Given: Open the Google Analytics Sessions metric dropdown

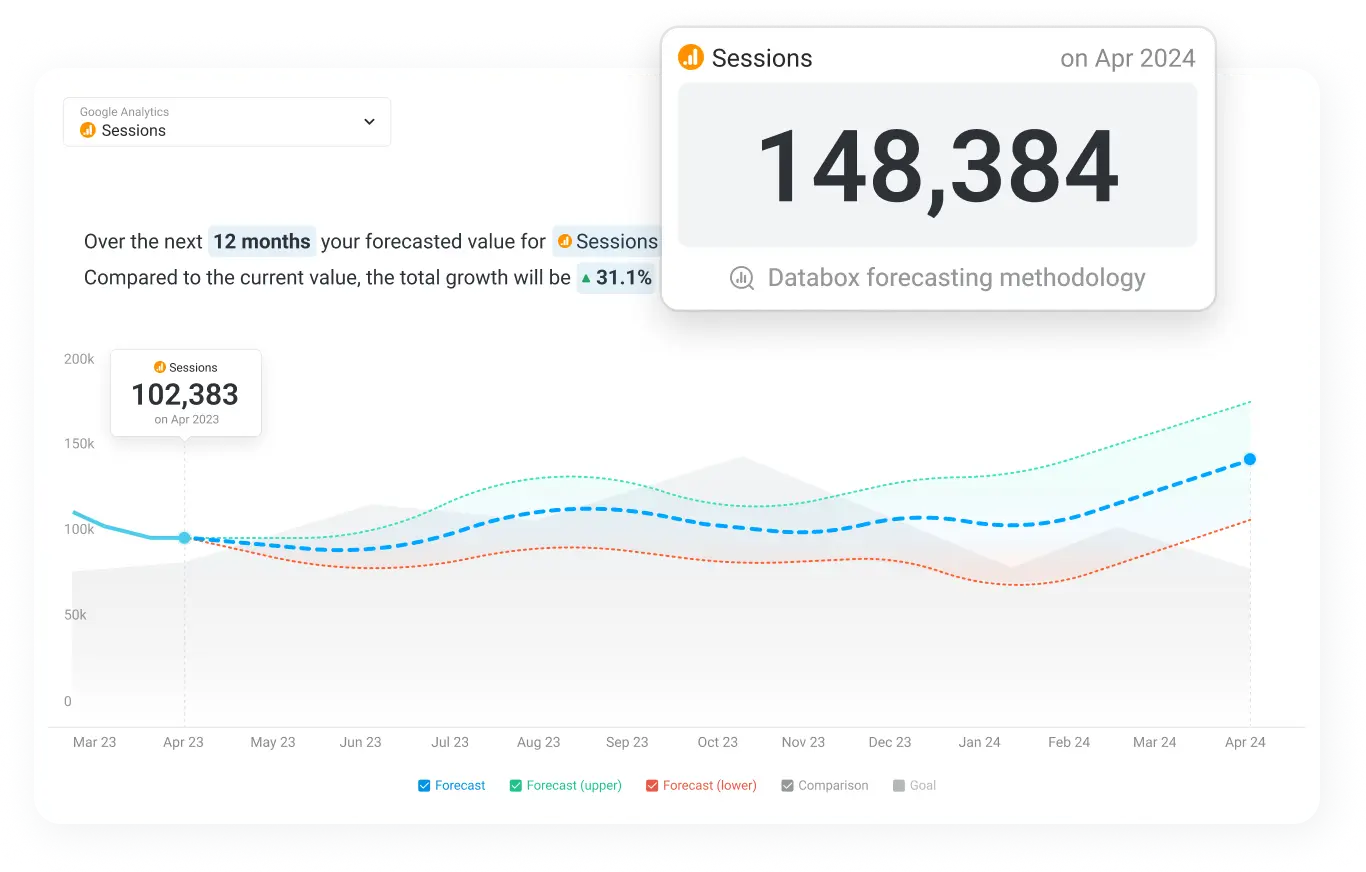Looking at the screenshot, I should (227, 122).
